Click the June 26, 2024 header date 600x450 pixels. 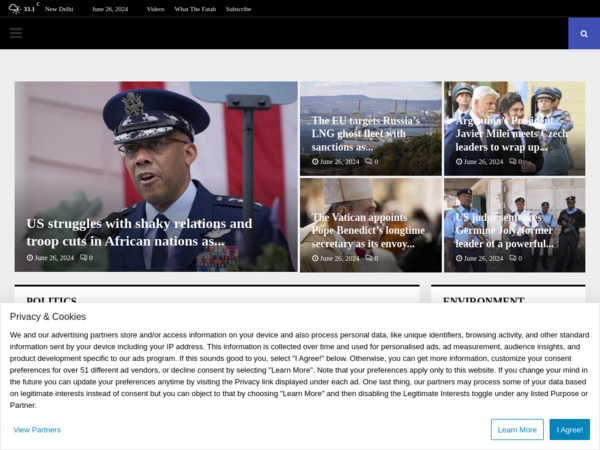[110, 9]
